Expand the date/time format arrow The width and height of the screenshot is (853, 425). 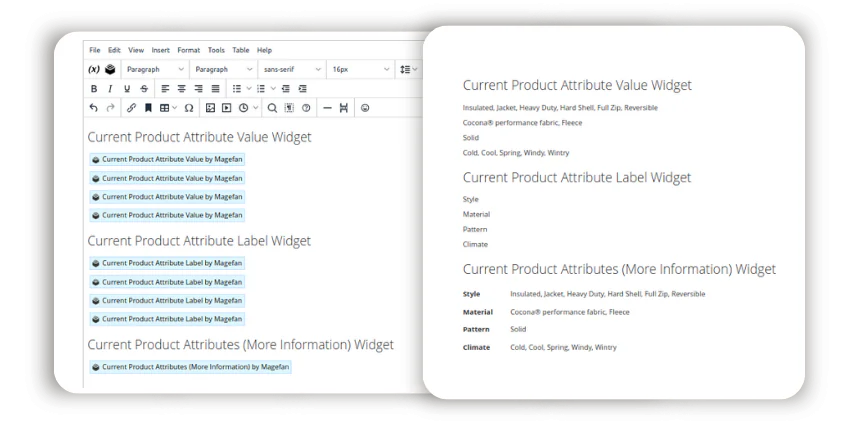tap(255, 108)
